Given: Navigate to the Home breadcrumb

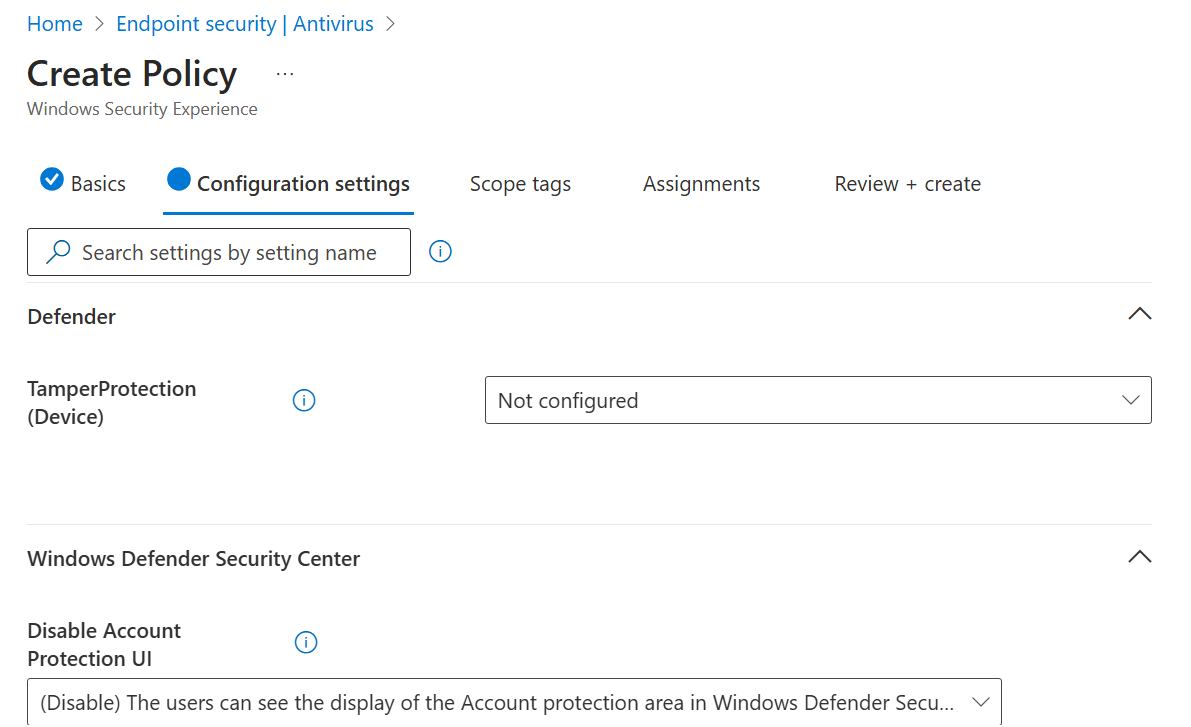Looking at the screenshot, I should (55, 24).
